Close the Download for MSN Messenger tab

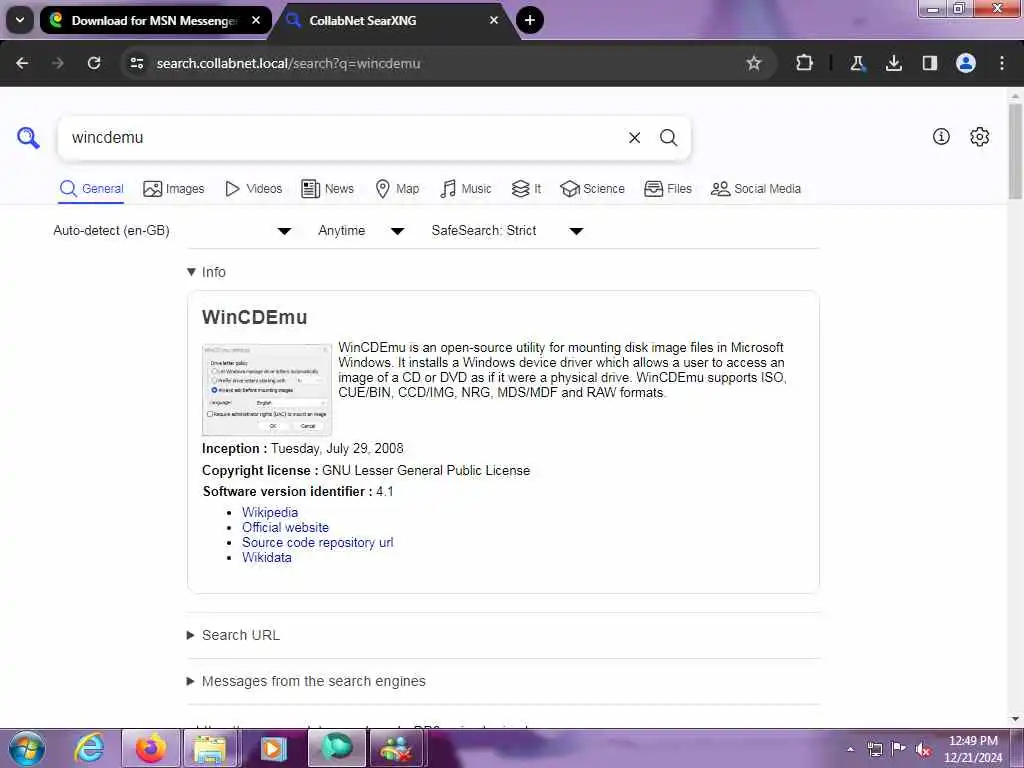256,20
